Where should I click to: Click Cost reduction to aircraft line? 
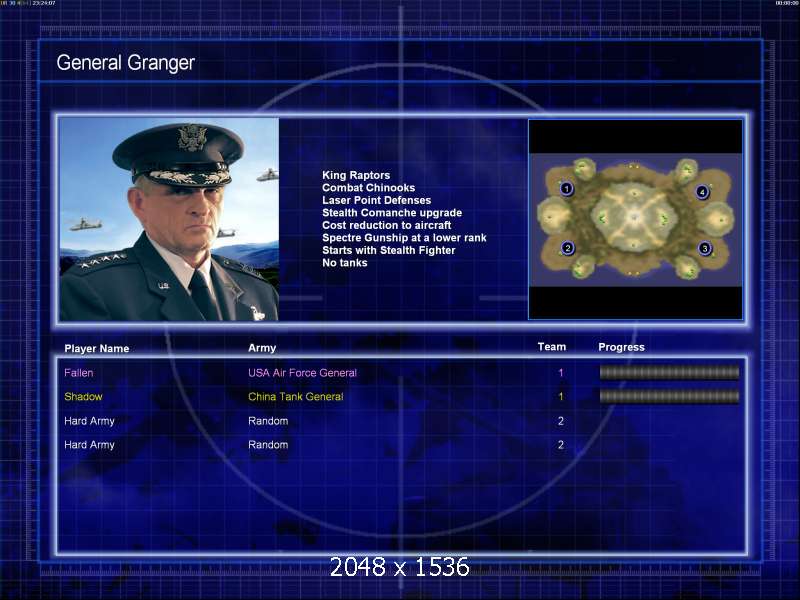click(x=387, y=225)
